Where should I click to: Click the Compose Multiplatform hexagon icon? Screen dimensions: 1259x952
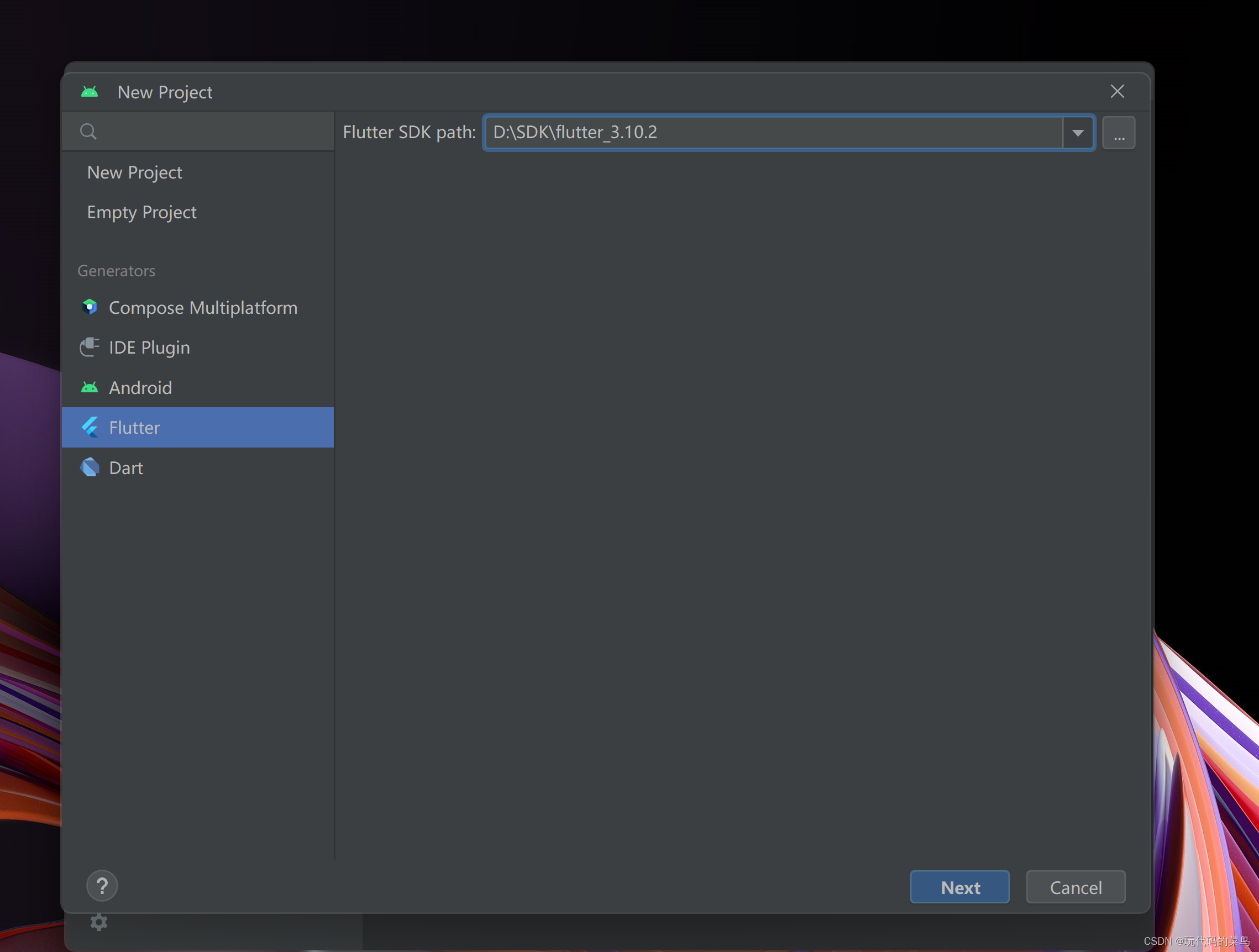[x=90, y=307]
